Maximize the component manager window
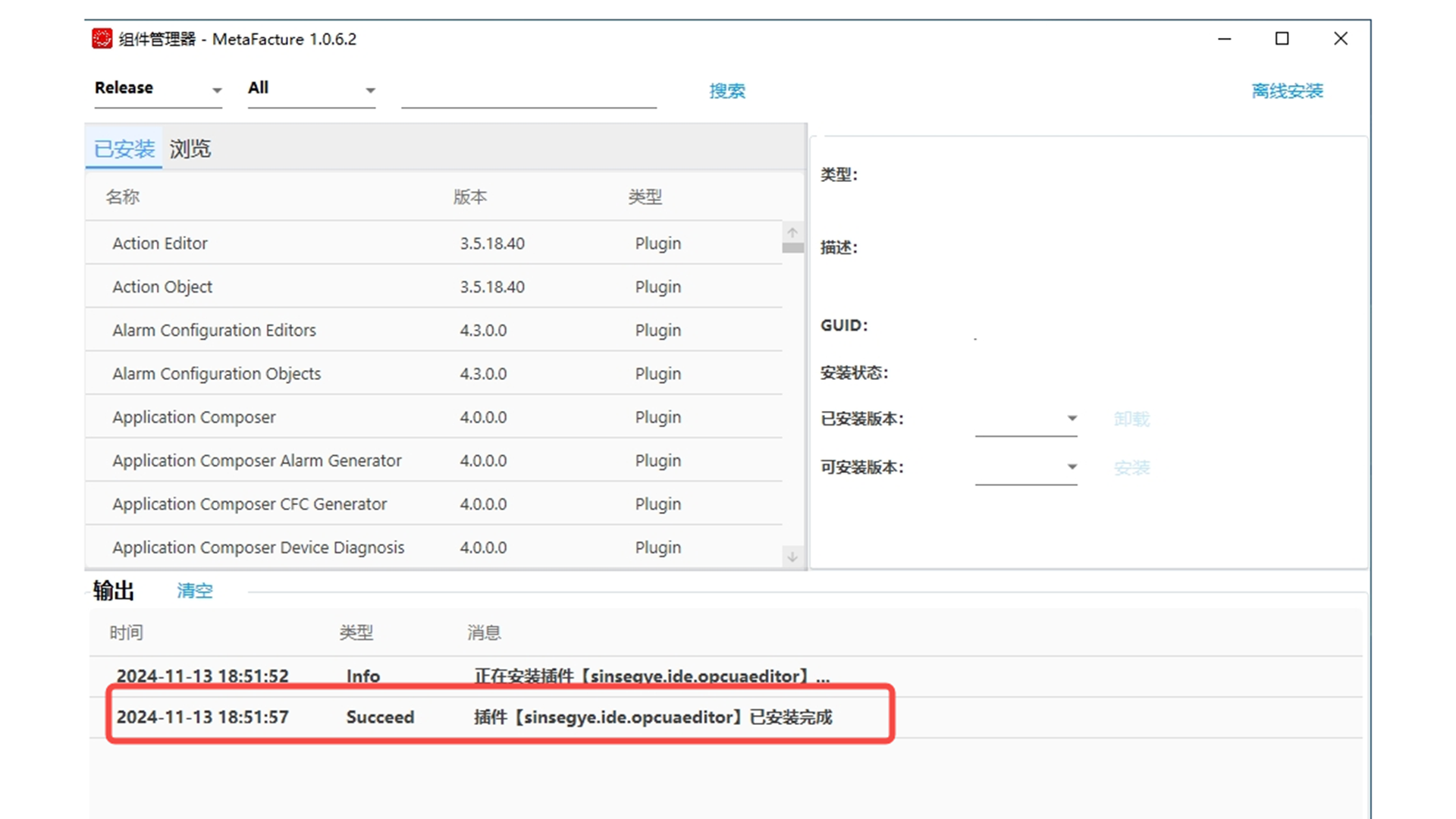Image resolution: width=1456 pixels, height=819 pixels. tap(1282, 39)
